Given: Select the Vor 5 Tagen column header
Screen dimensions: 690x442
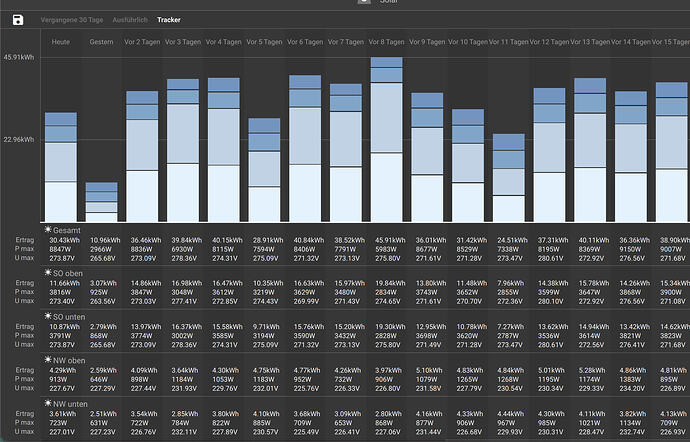Looking at the screenshot, I should pos(264,42).
